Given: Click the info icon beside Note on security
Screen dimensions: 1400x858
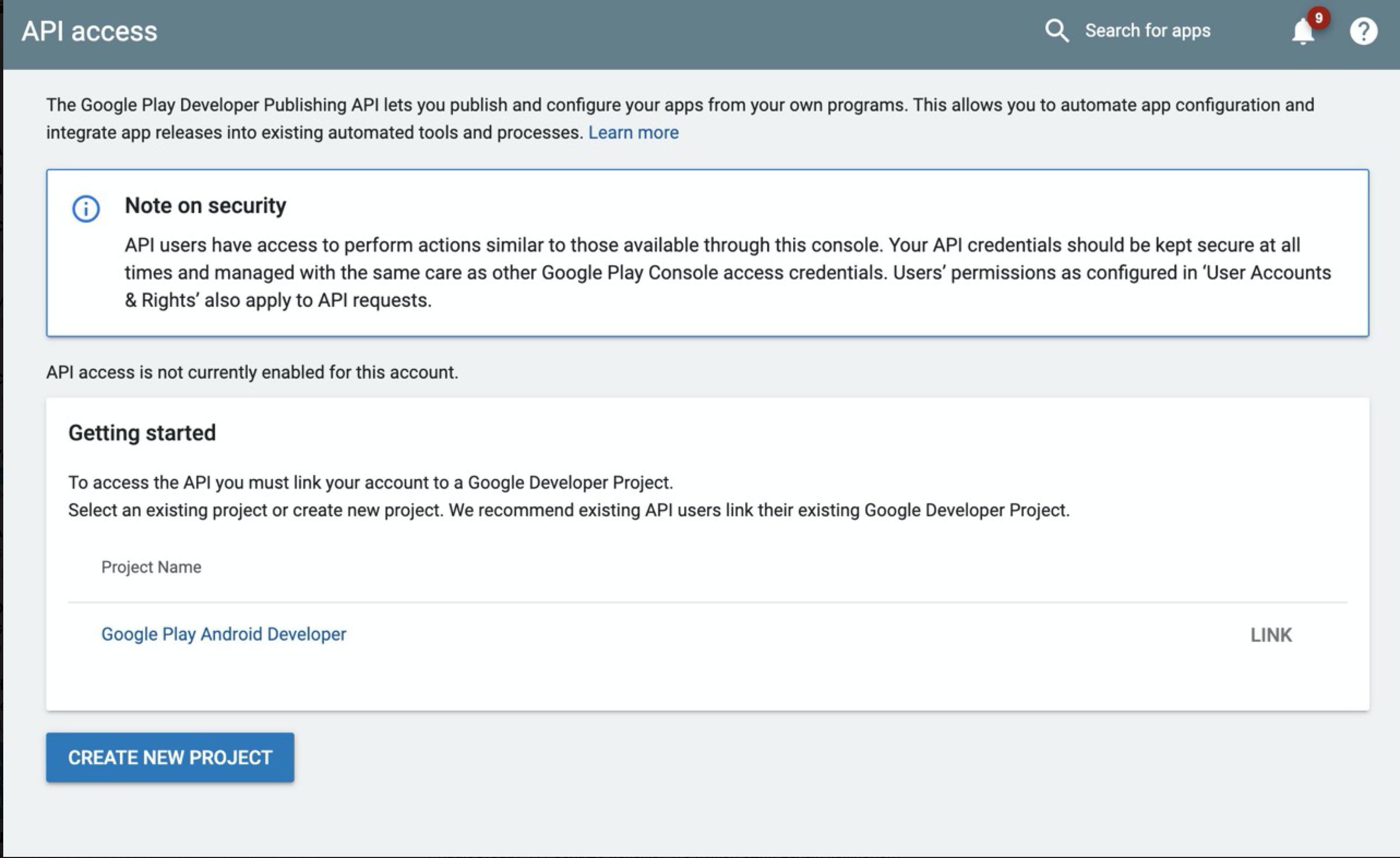Looking at the screenshot, I should coord(86,208).
